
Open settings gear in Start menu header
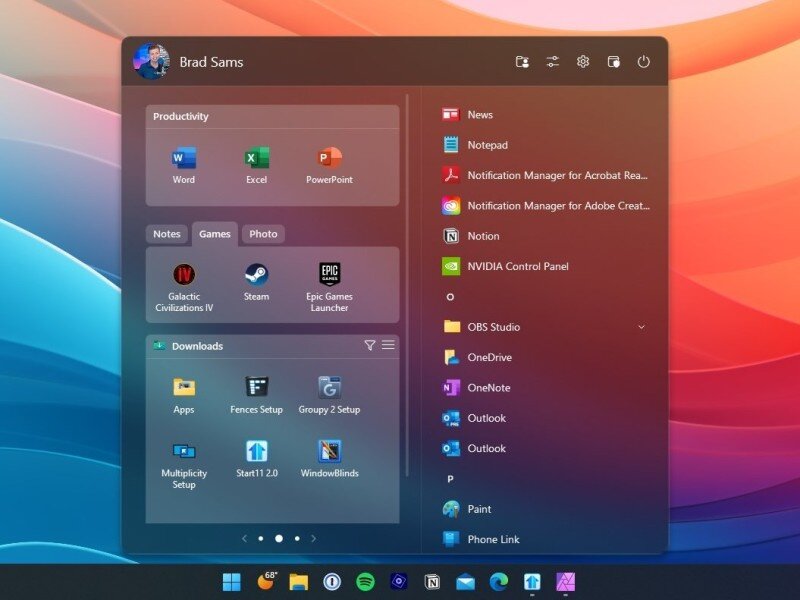coord(583,62)
